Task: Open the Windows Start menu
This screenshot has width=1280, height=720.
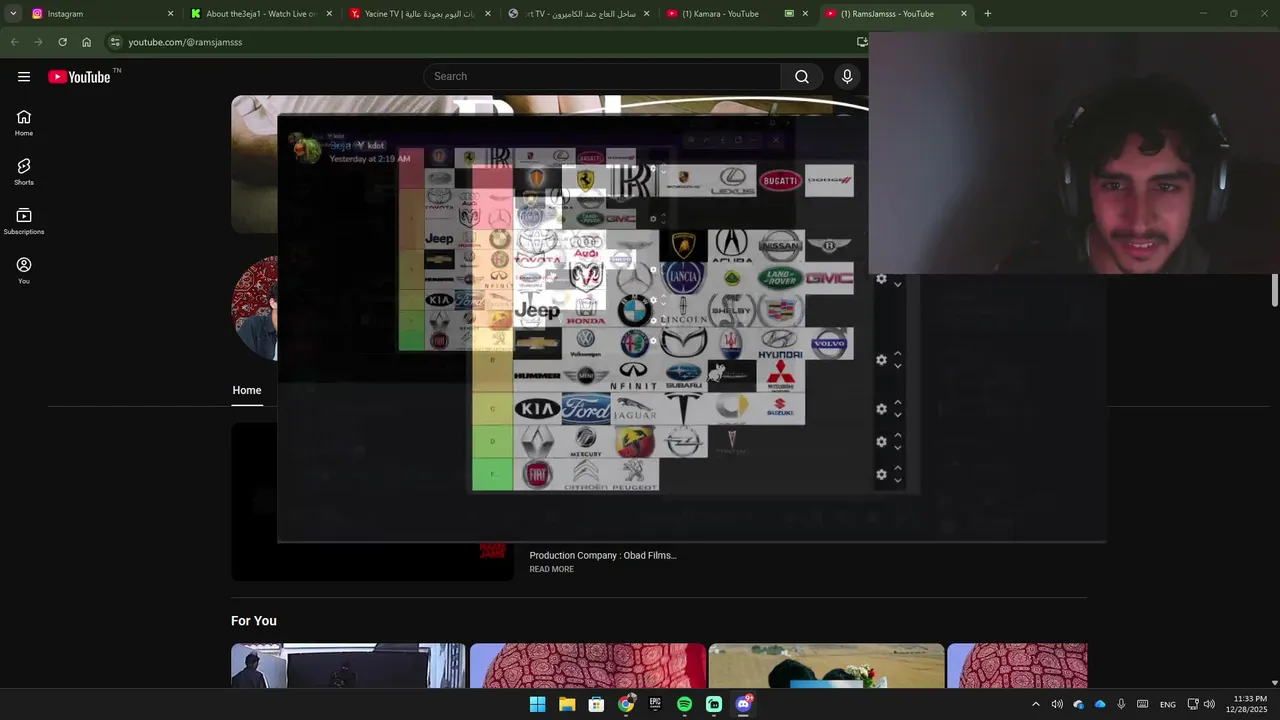Action: (537, 704)
